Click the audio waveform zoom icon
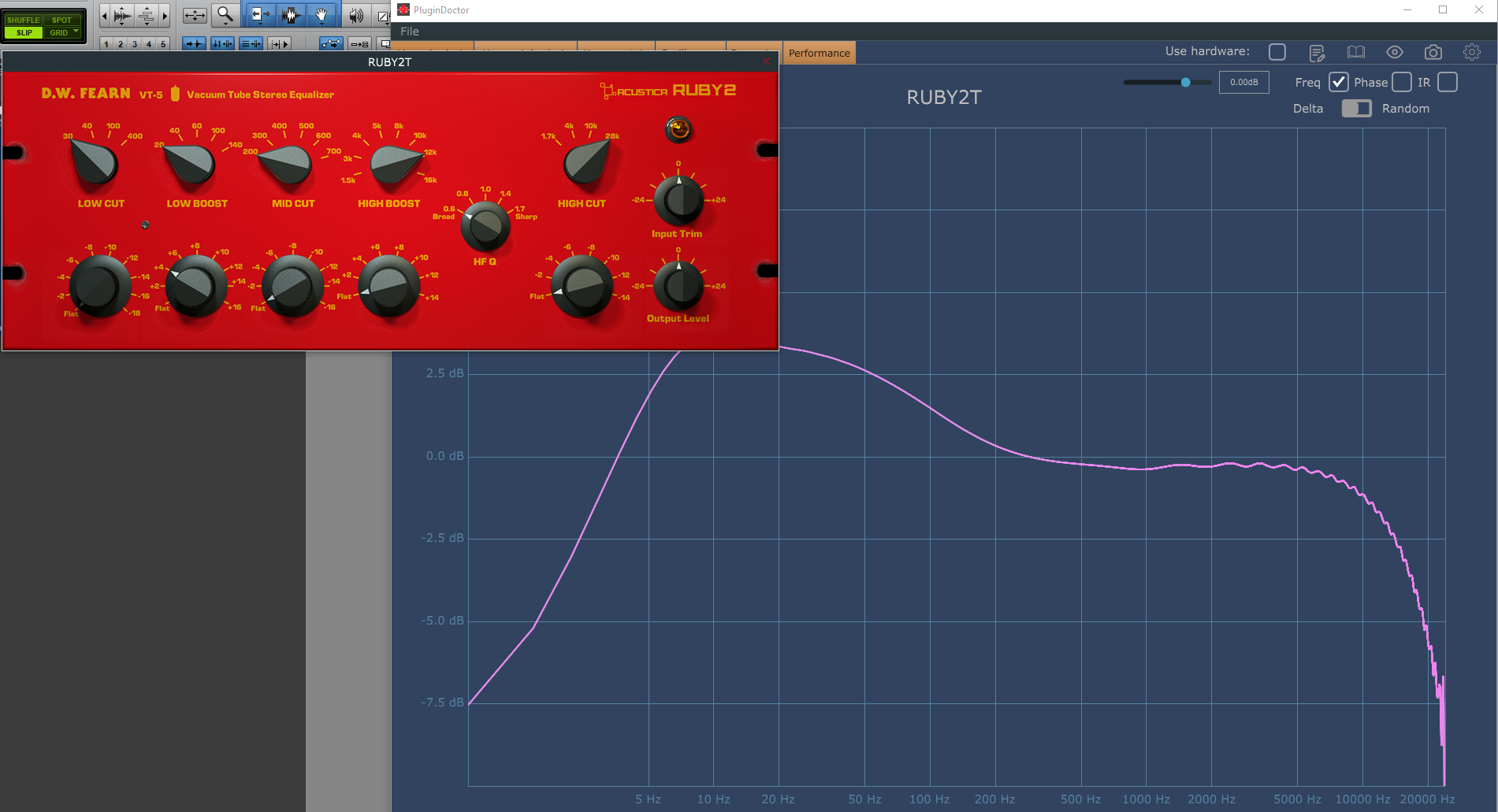Image resolution: width=1498 pixels, height=812 pixels. point(123,15)
